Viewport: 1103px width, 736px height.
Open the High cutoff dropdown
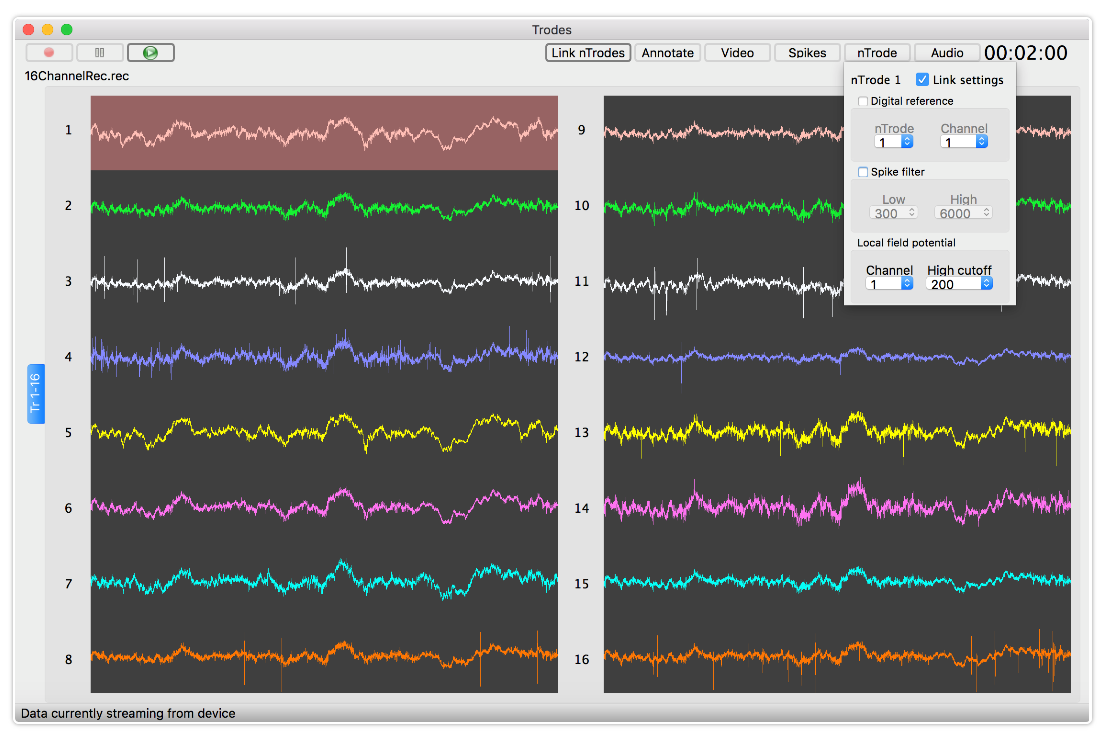(x=959, y=284)
